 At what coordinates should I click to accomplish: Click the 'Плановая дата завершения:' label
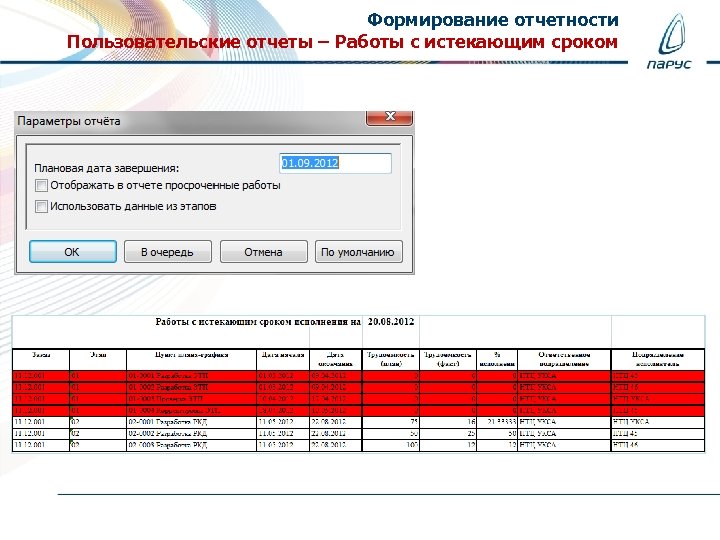click(107, 168)
